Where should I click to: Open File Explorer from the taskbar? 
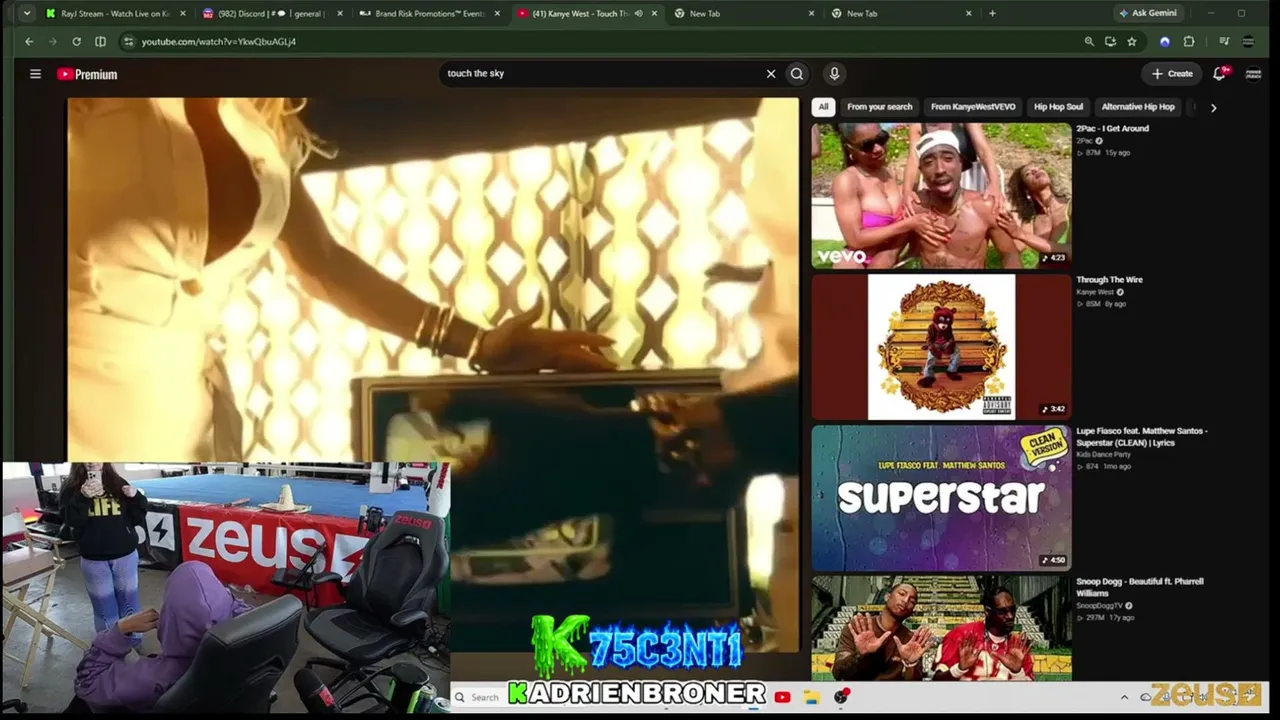point(811,697)
